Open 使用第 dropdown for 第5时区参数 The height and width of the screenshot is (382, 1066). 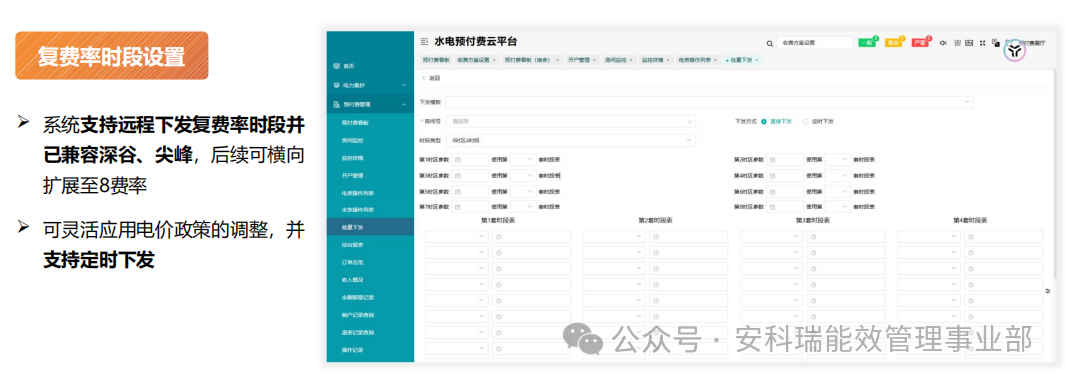[523, 191]
